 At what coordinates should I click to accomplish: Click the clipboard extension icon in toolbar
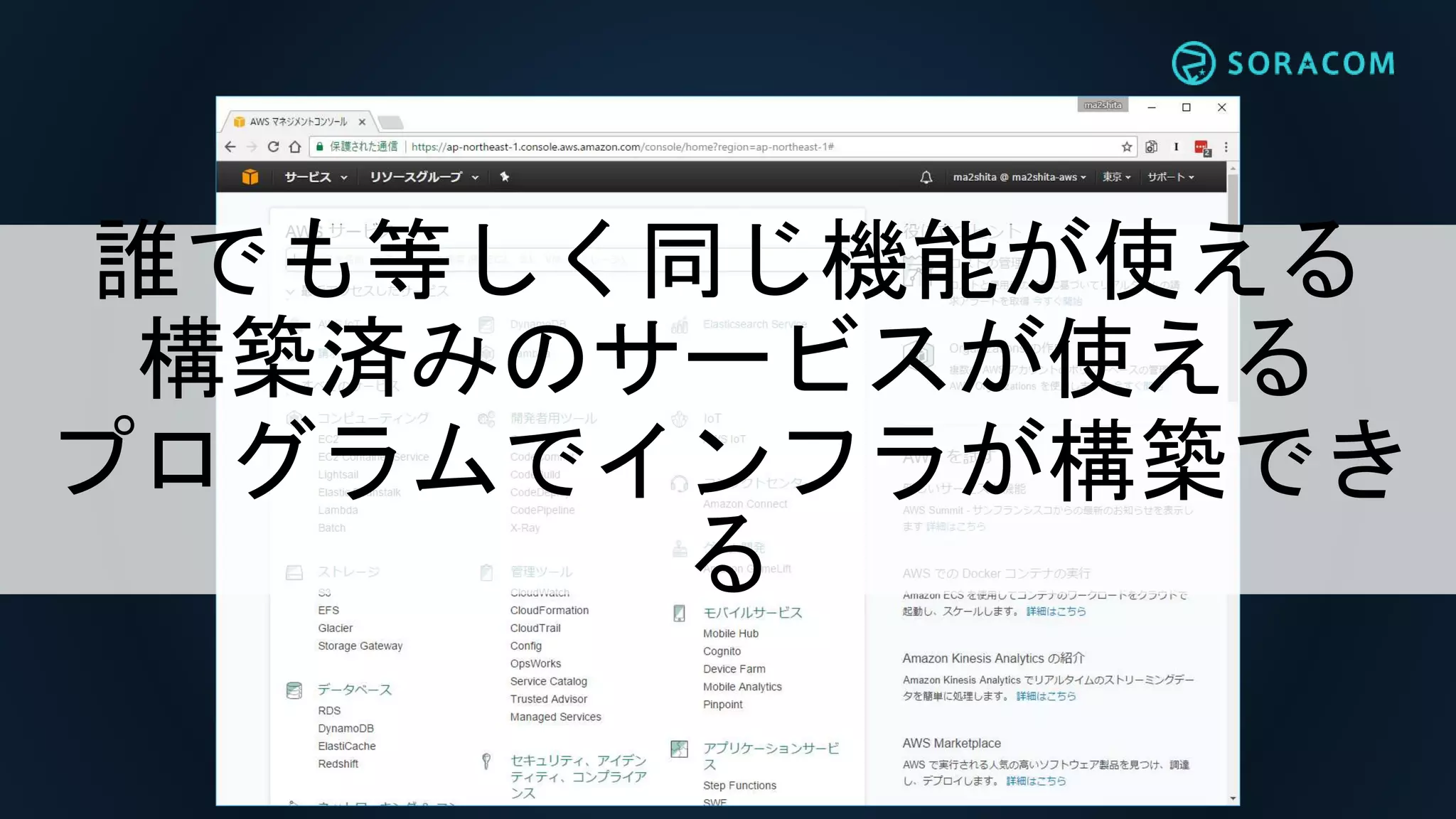click(x=1152, y=147)
